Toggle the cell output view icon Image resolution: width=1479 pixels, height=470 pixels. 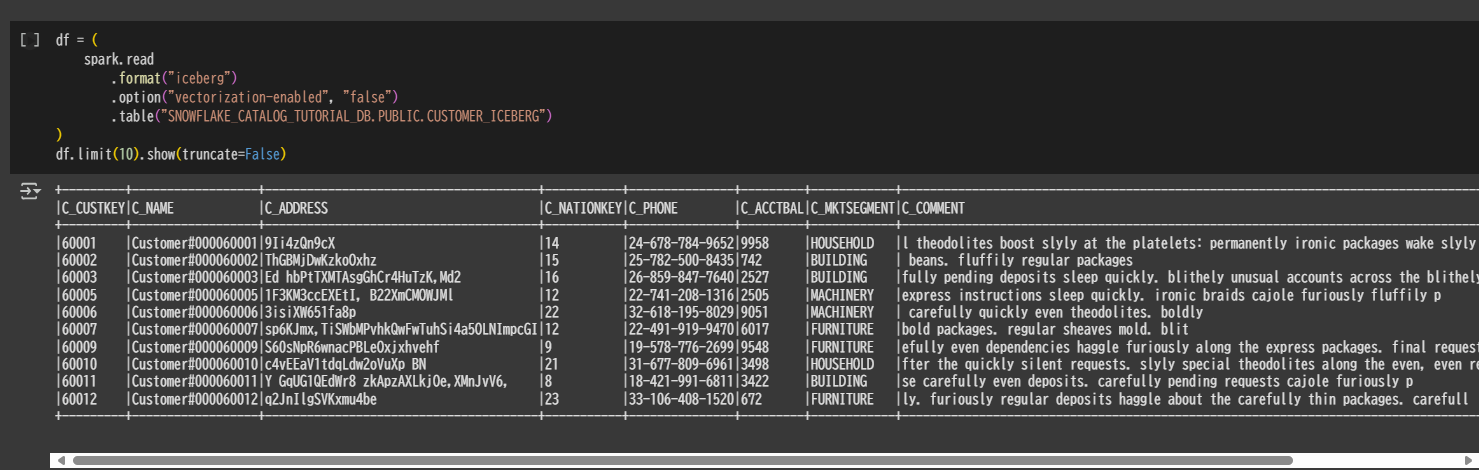28,191
